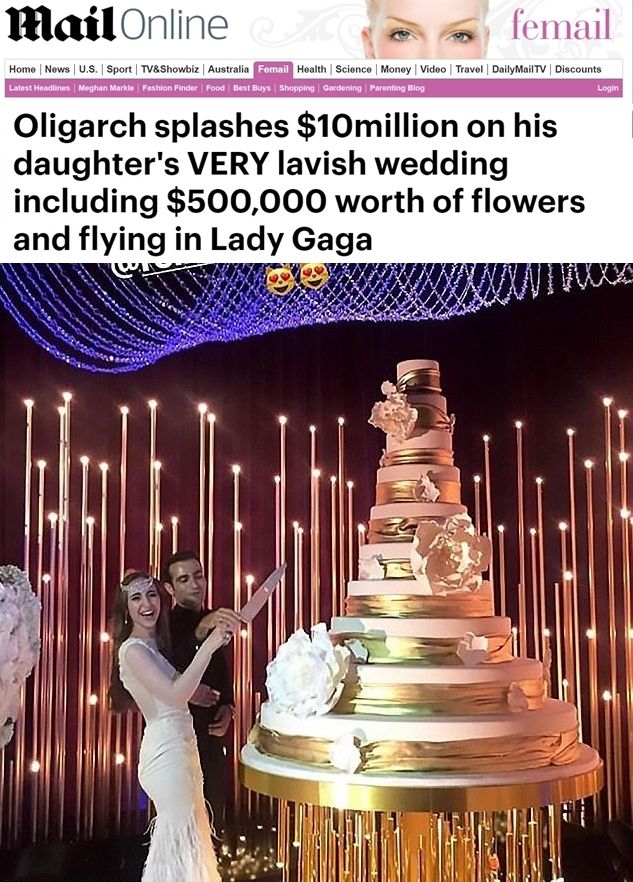Click the MailOnline logo
633x882 pixels.
tap(117, 25)
